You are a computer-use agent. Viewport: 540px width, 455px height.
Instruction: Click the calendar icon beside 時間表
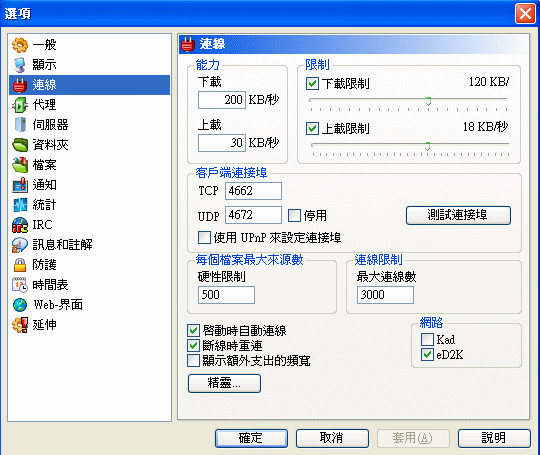(x=20, y=285)
